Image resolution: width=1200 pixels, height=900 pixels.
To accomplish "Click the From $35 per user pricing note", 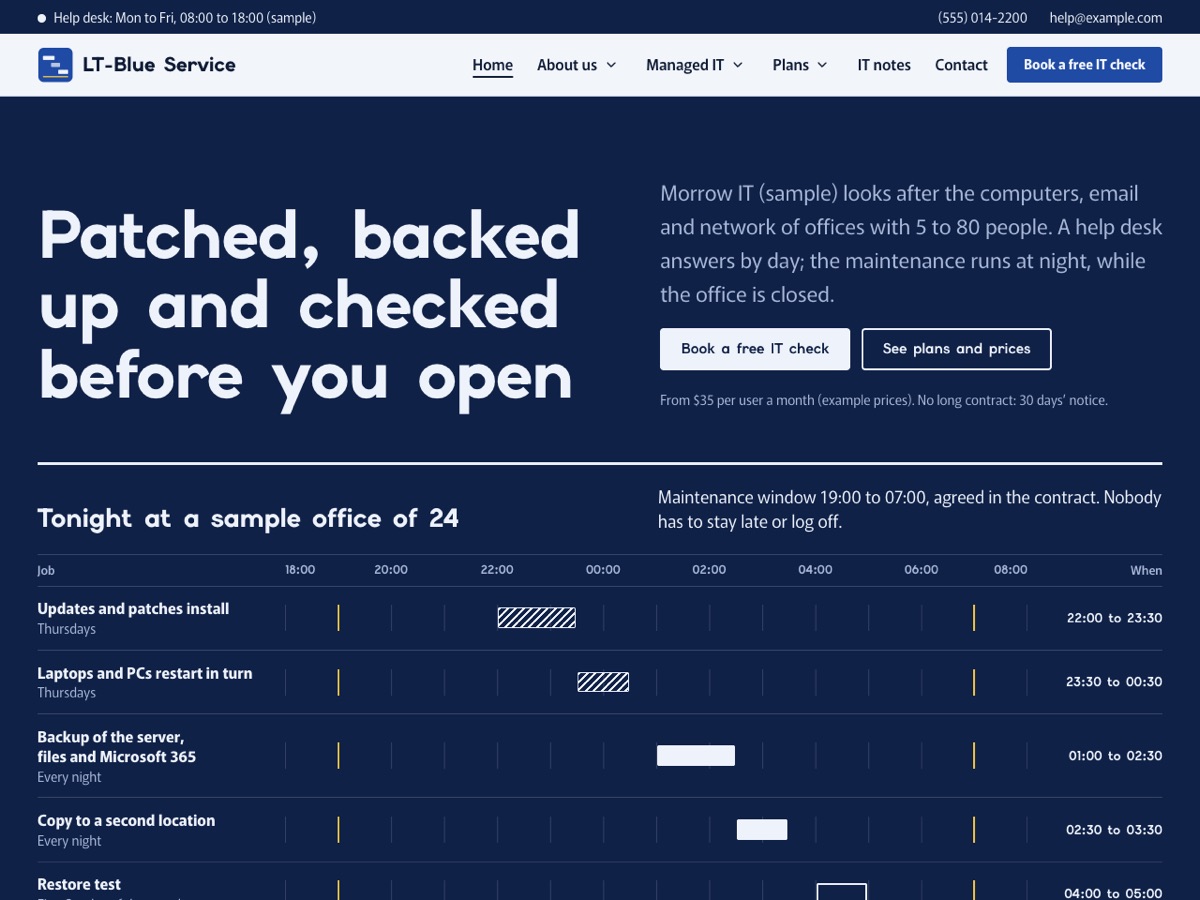I will tap(884, 400).
